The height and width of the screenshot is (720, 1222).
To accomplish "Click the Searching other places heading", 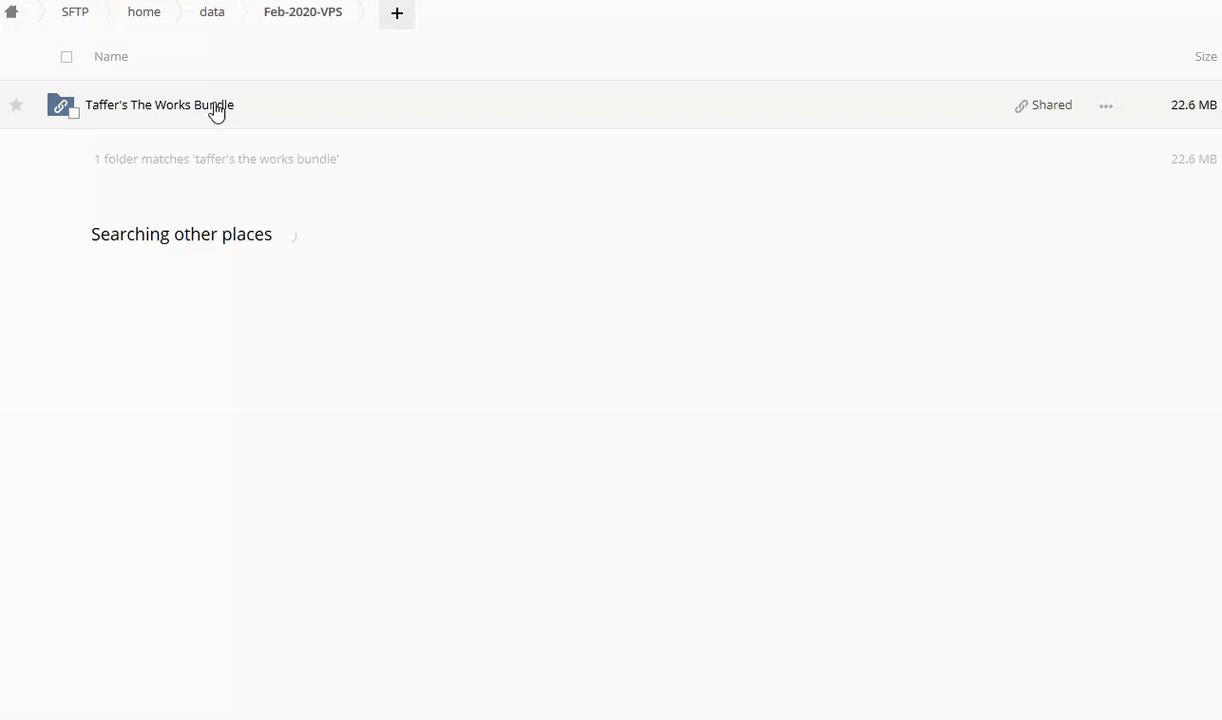I will click(x=181, y=234).
